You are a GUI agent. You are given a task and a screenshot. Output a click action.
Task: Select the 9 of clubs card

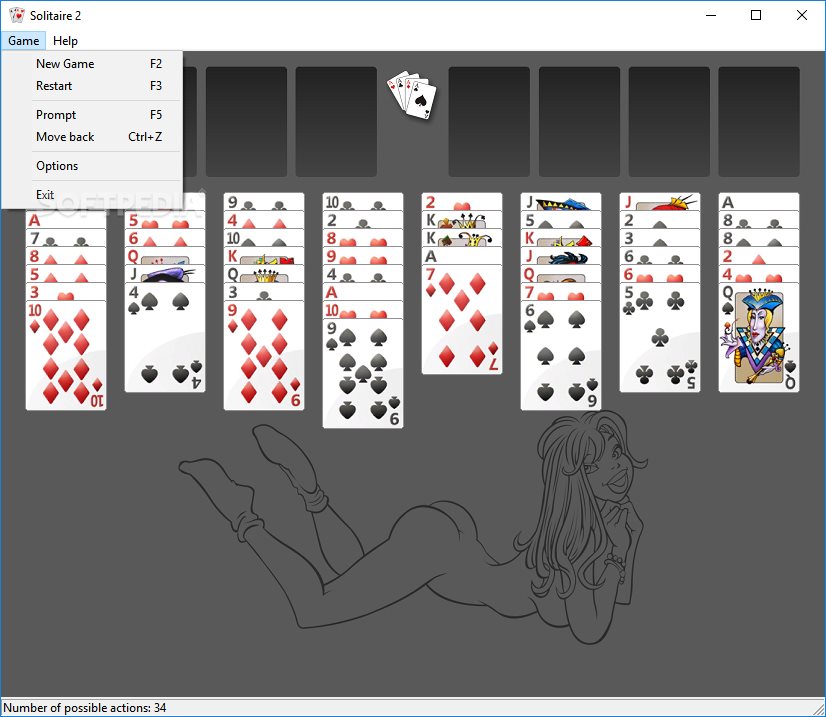click(264, 202)
